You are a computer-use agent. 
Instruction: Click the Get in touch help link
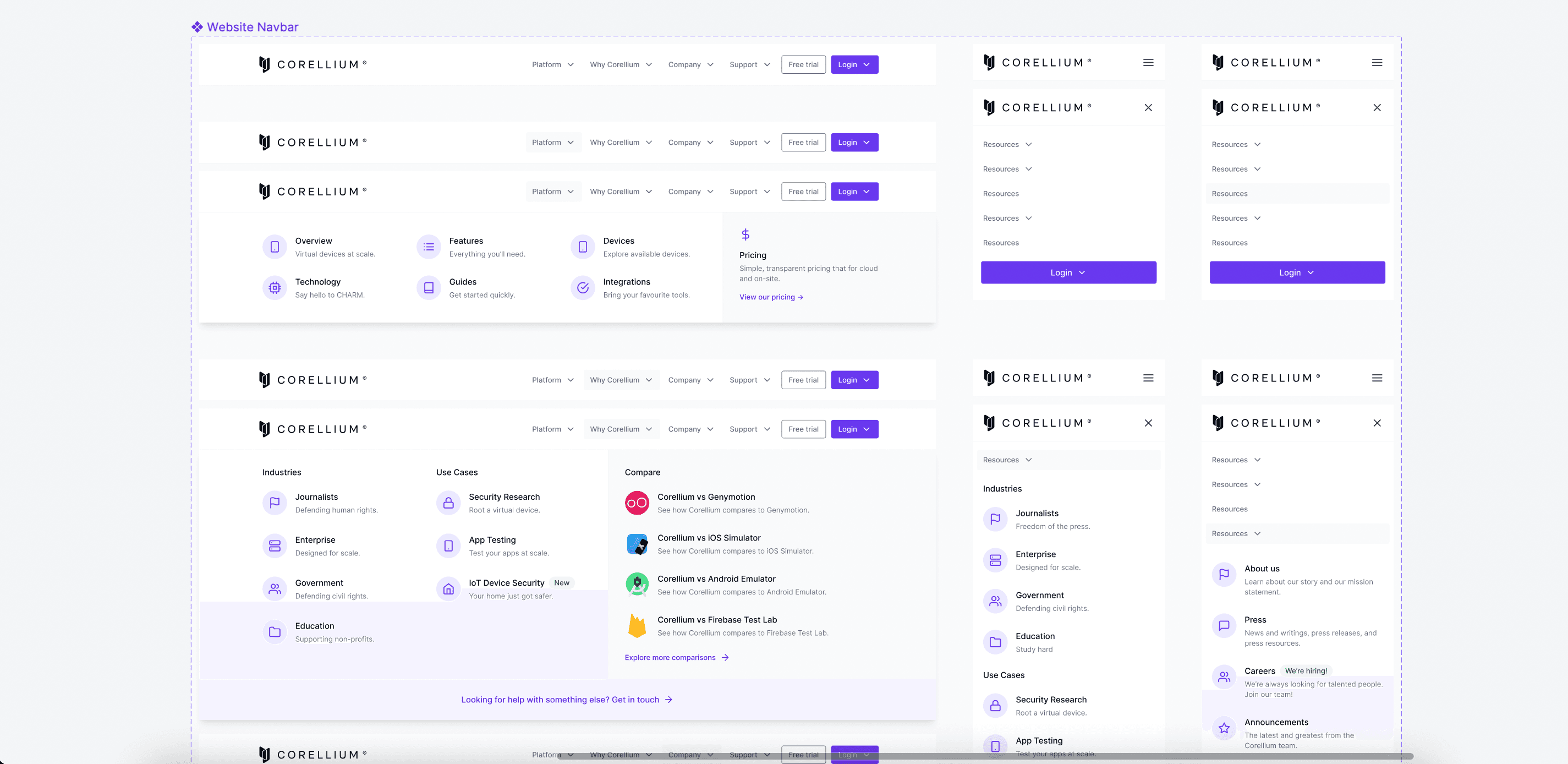click(567, 700)
